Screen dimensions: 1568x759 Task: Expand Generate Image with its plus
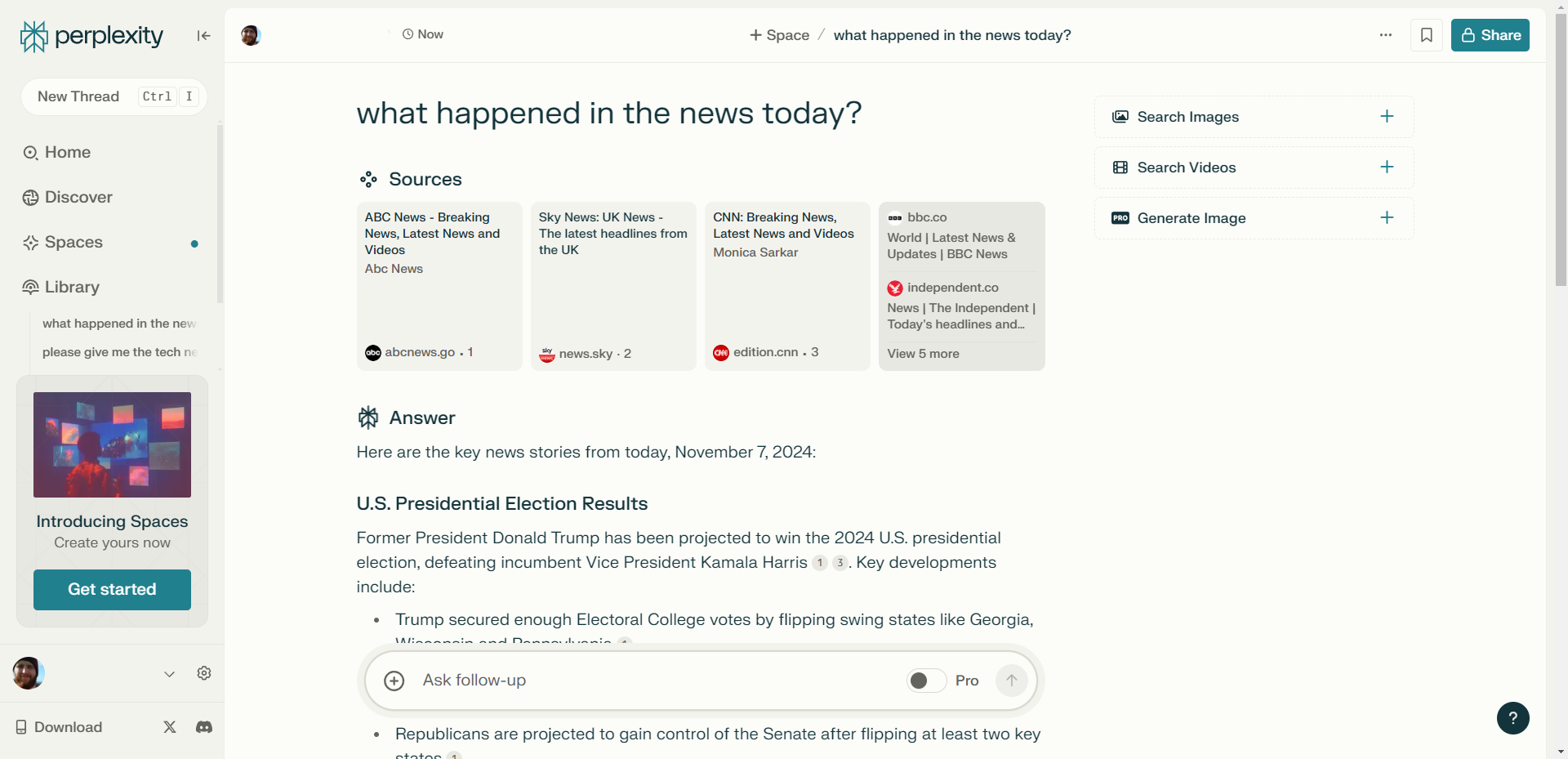[x=1387, y=217]
